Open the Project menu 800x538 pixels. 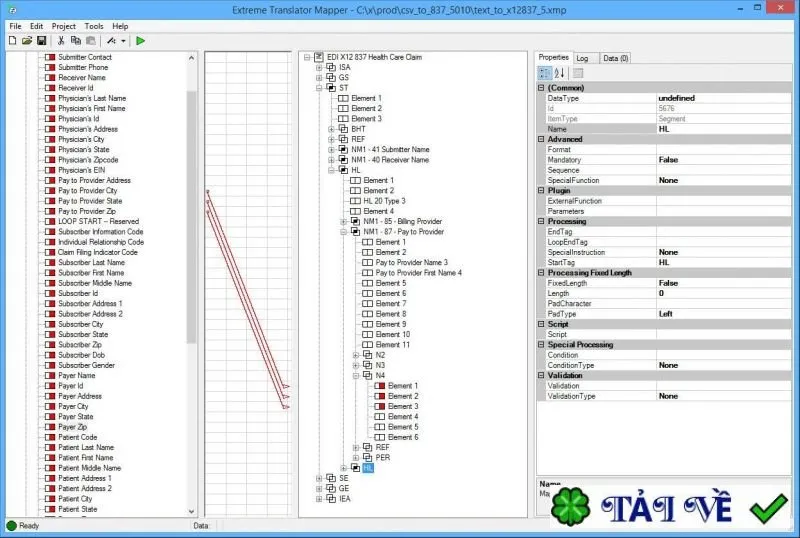pyautogui.click(x=64, y=26)
